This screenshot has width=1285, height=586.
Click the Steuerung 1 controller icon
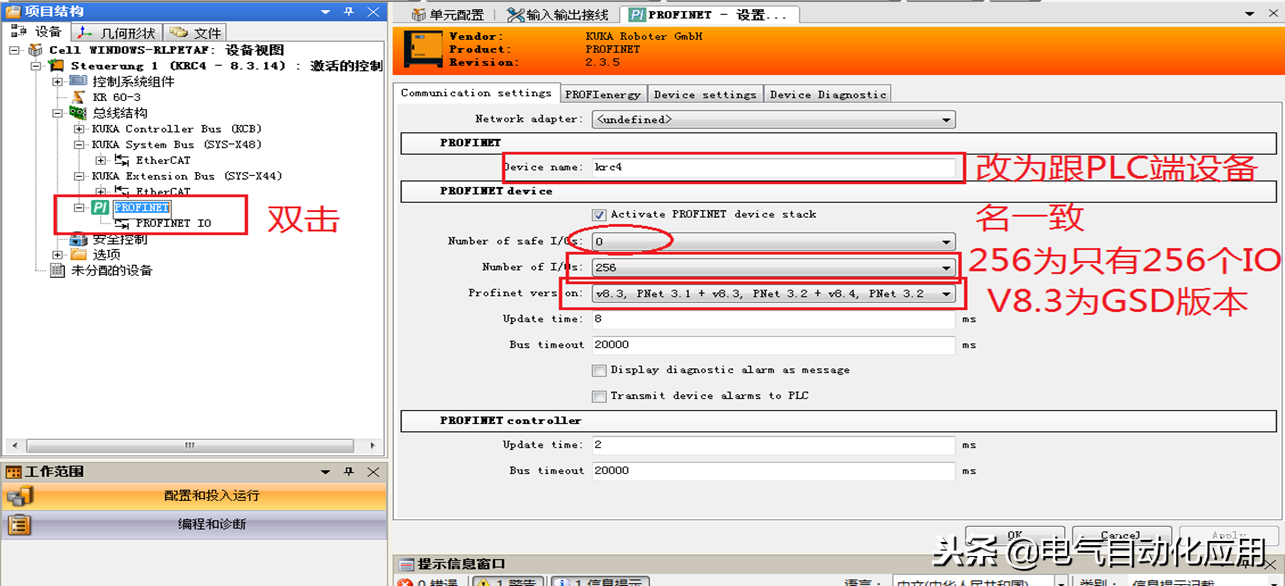(x=56, y=66)
